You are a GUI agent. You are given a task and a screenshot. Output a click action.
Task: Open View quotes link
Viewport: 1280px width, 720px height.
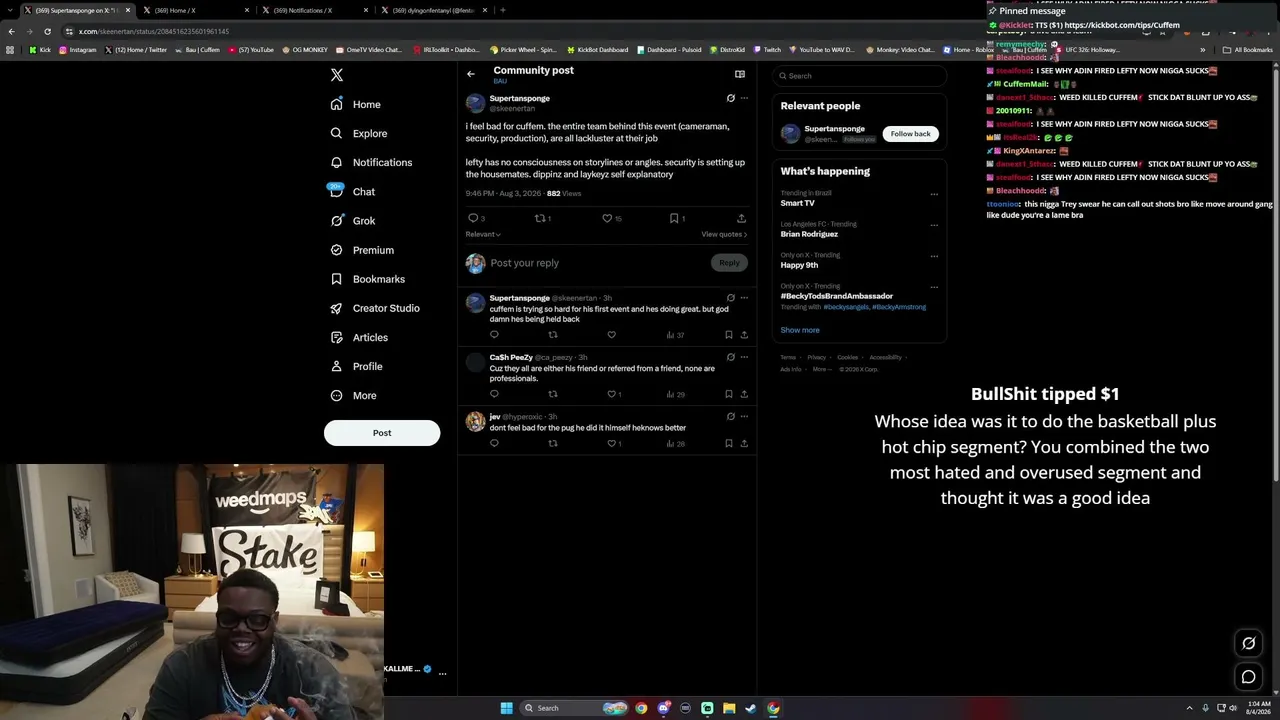pos(724,234)
